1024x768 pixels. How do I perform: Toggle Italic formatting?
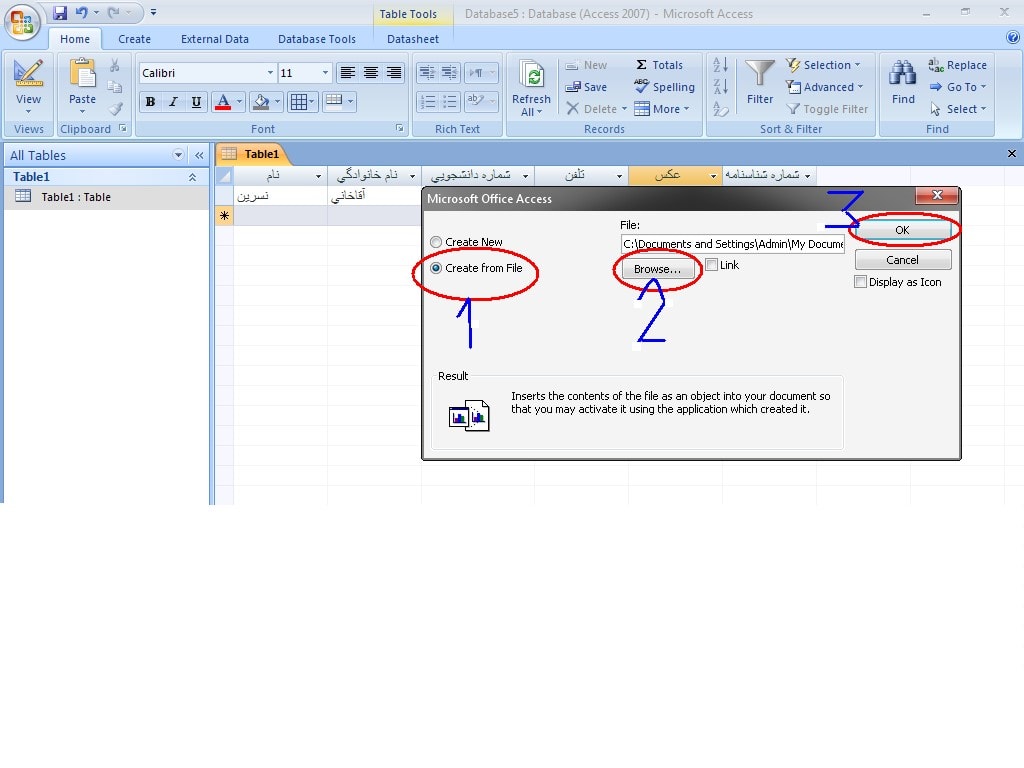(173, 102)
